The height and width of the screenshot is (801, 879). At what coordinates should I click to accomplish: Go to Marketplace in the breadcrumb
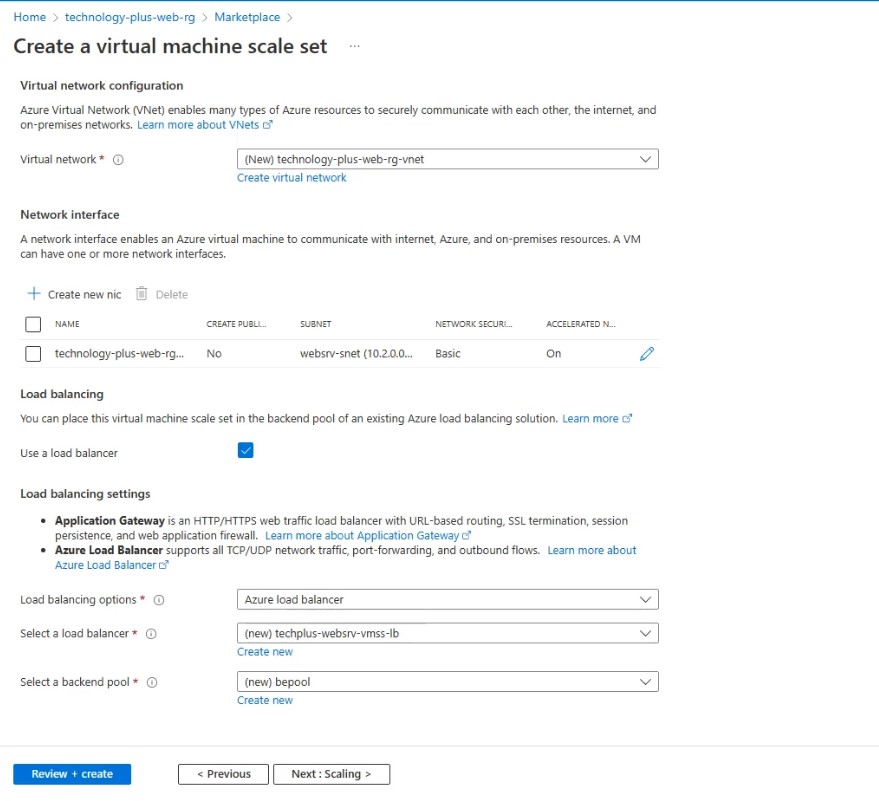click(x=247, y=17)
